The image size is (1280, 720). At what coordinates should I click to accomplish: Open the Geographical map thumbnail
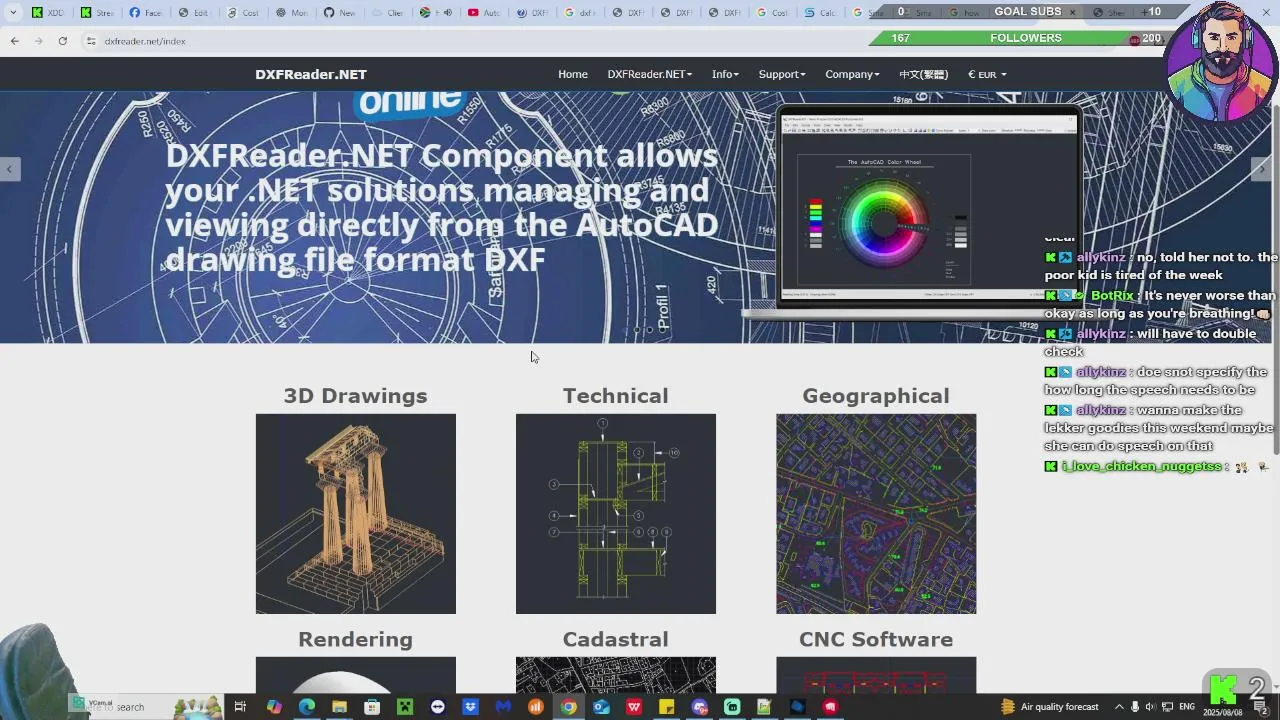tap(876, 514)
